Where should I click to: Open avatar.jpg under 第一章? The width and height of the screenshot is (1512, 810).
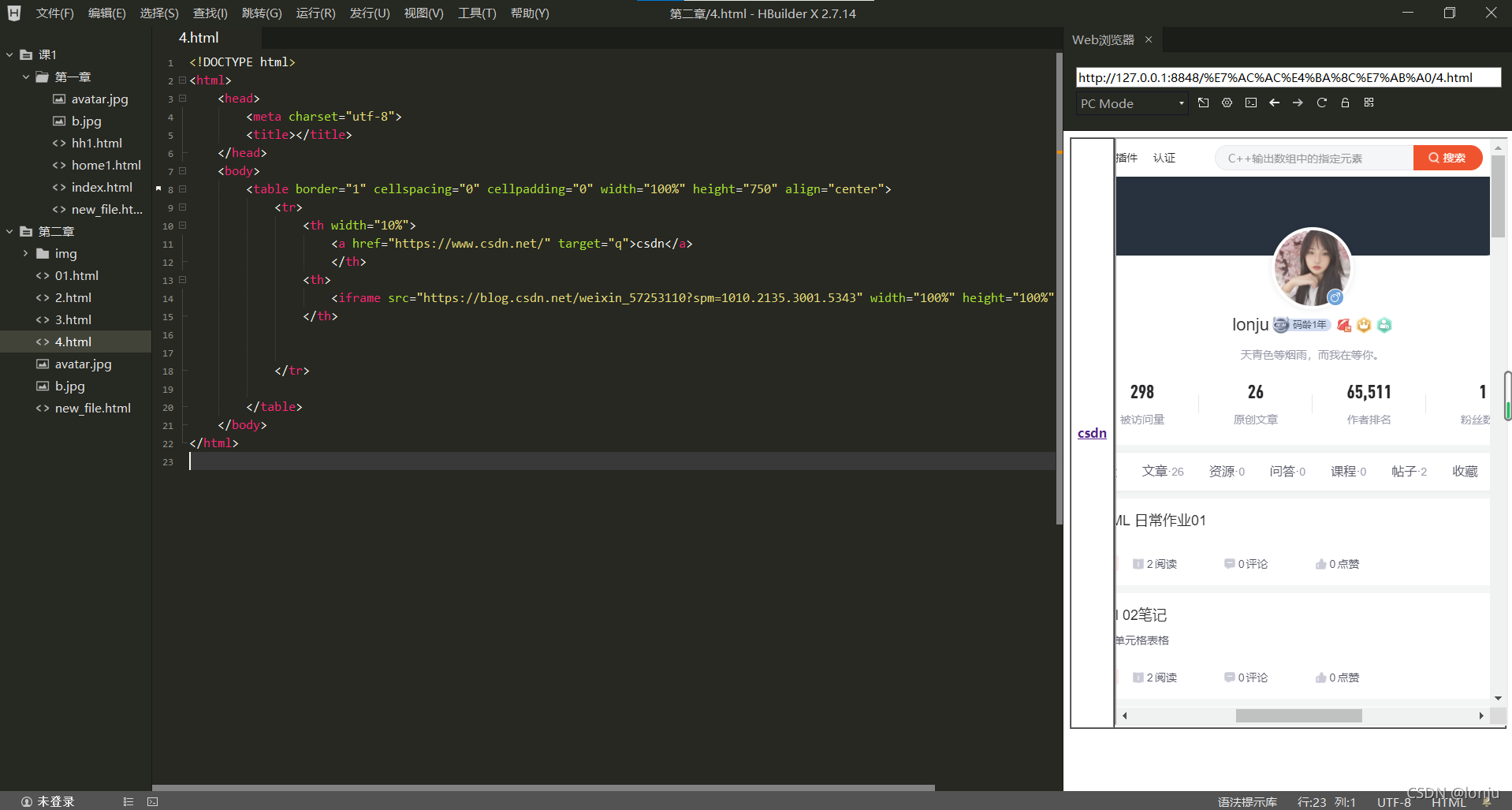(x=99, y=99)
